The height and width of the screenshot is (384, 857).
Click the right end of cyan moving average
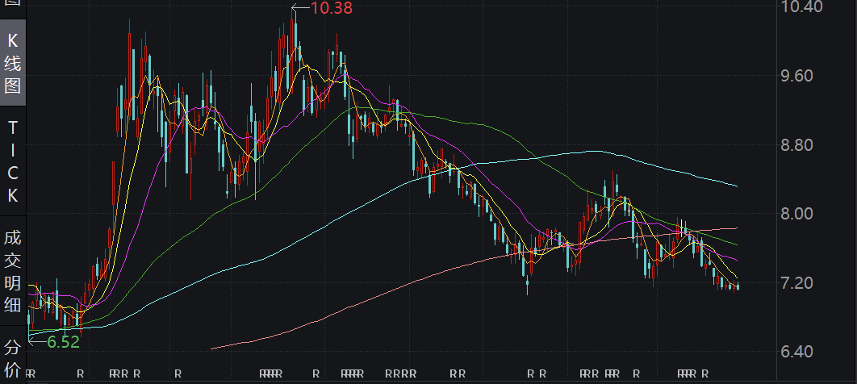click(736, 186)
